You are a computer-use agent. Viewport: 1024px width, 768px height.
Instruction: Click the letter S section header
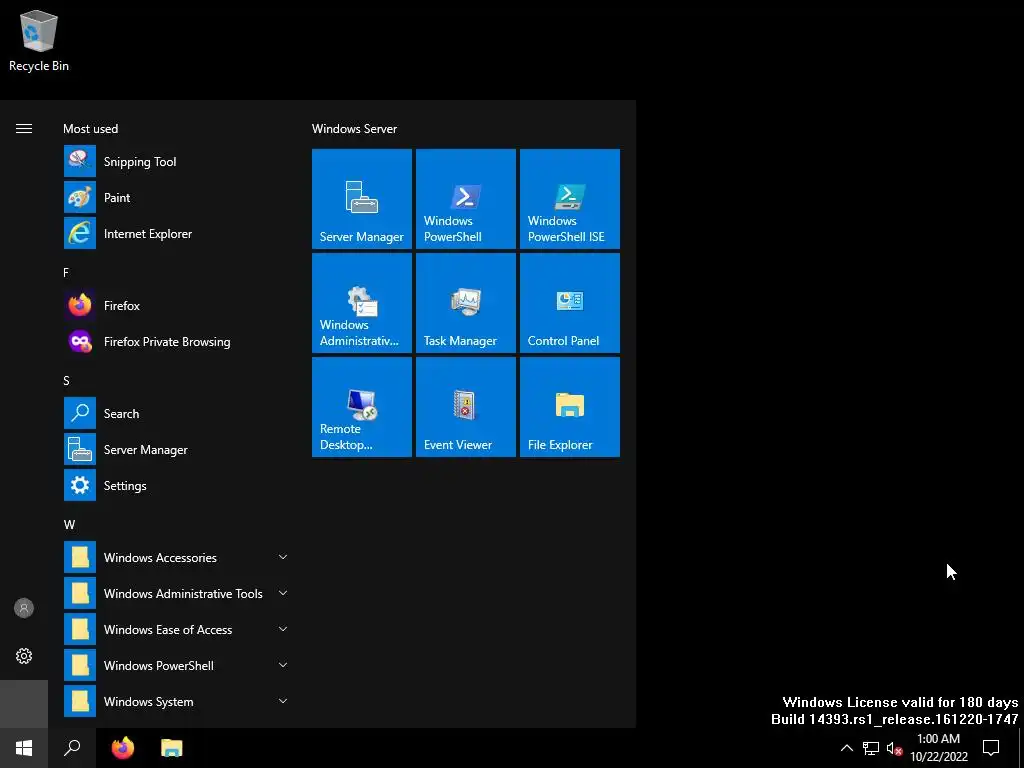pyautogui.click(x=66, y=380)
